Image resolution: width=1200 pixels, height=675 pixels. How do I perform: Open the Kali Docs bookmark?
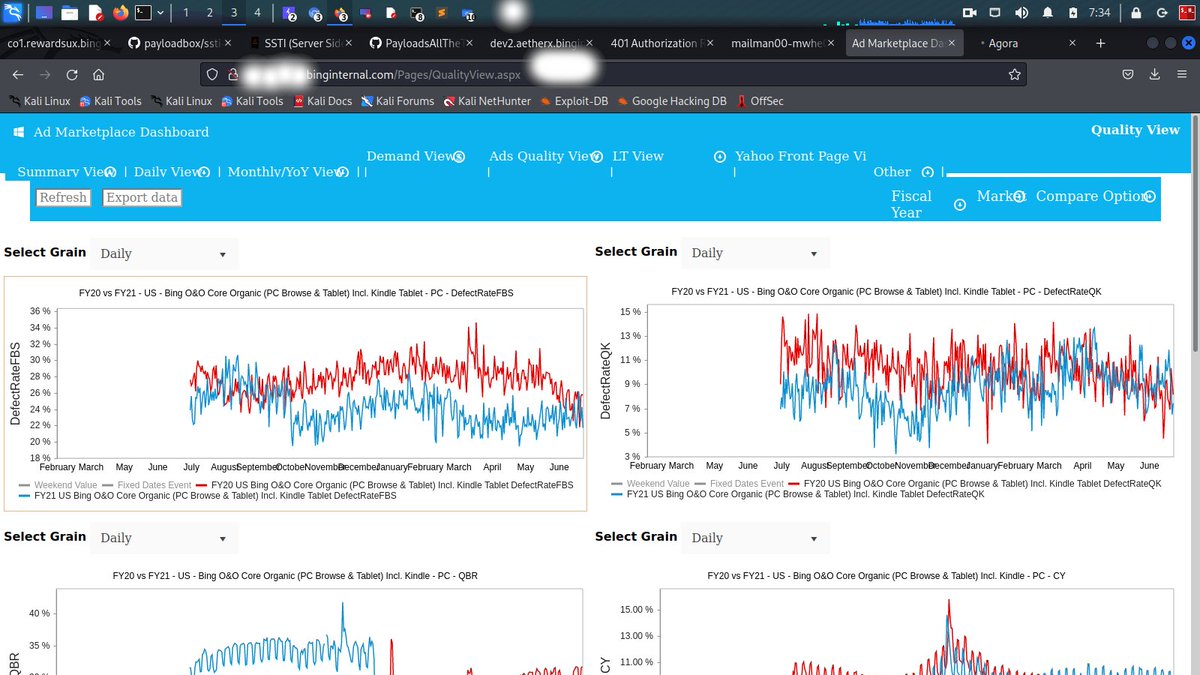(322, 101)
